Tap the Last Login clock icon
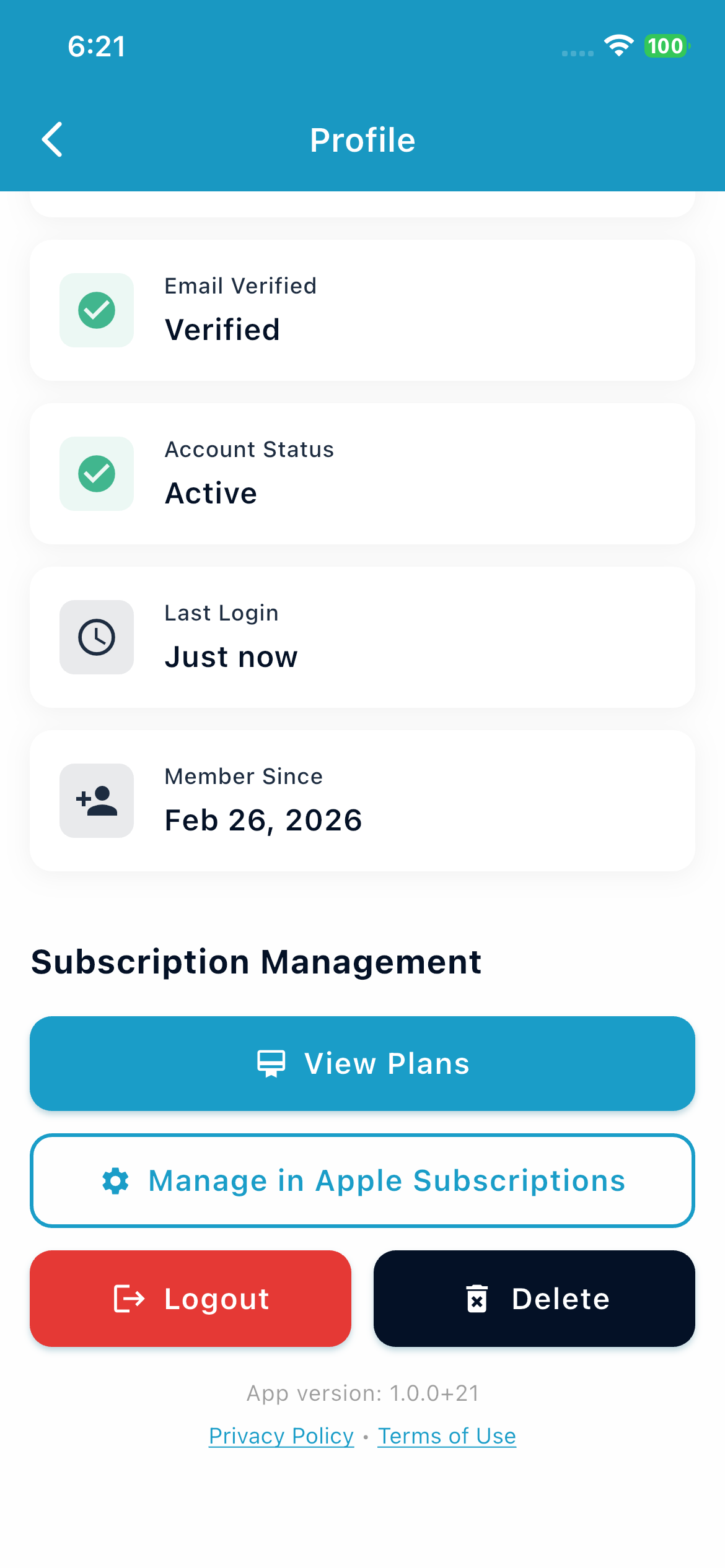 (97, 637)
